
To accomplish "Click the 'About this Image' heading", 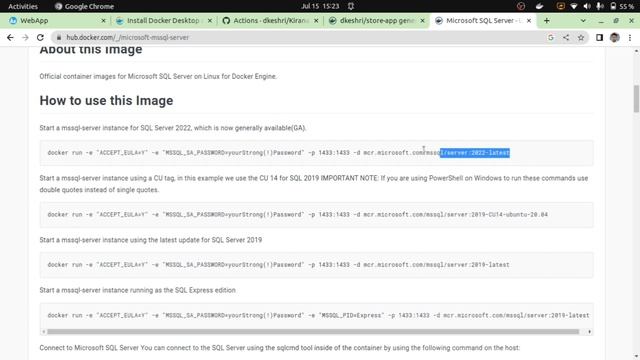I will [91, 50].
